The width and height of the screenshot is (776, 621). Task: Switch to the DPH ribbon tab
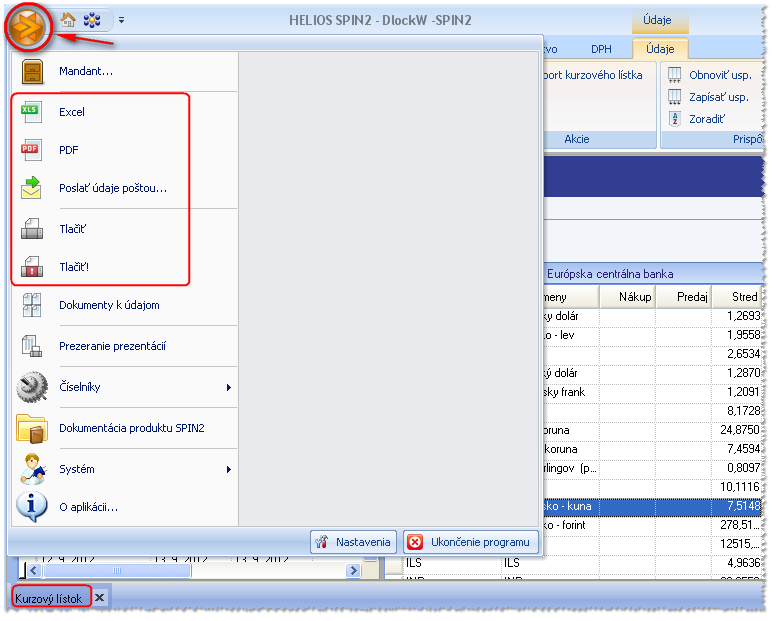coord(601,49)
